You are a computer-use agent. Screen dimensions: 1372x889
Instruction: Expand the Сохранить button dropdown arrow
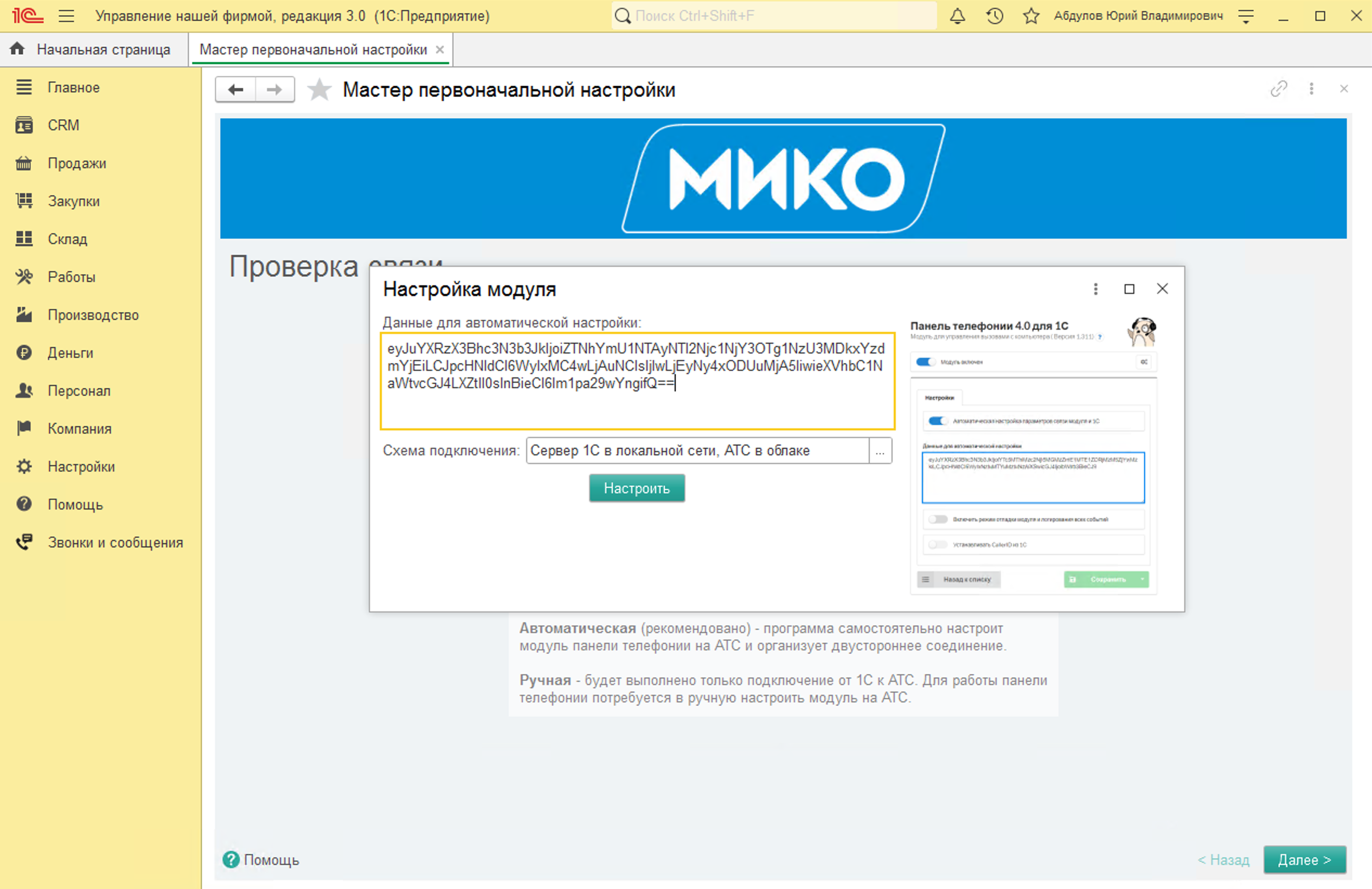tap(1142, 579)
